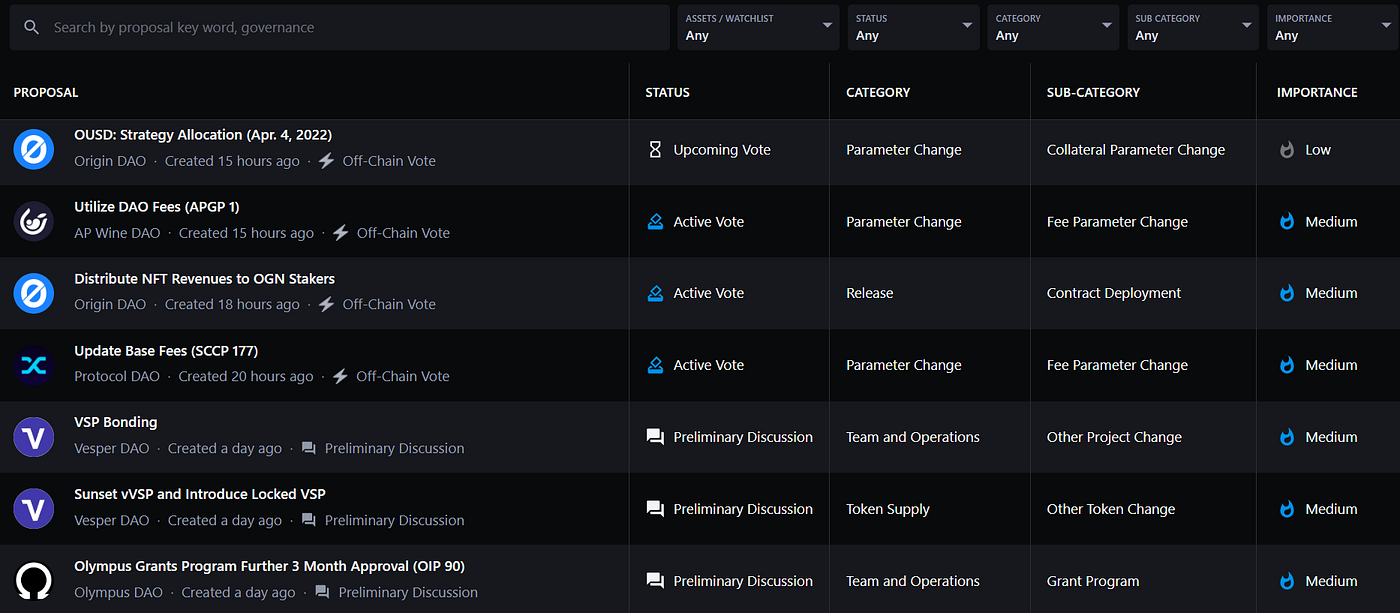Click 'Grant Program' sub-category cell

tap(1093, 581)
